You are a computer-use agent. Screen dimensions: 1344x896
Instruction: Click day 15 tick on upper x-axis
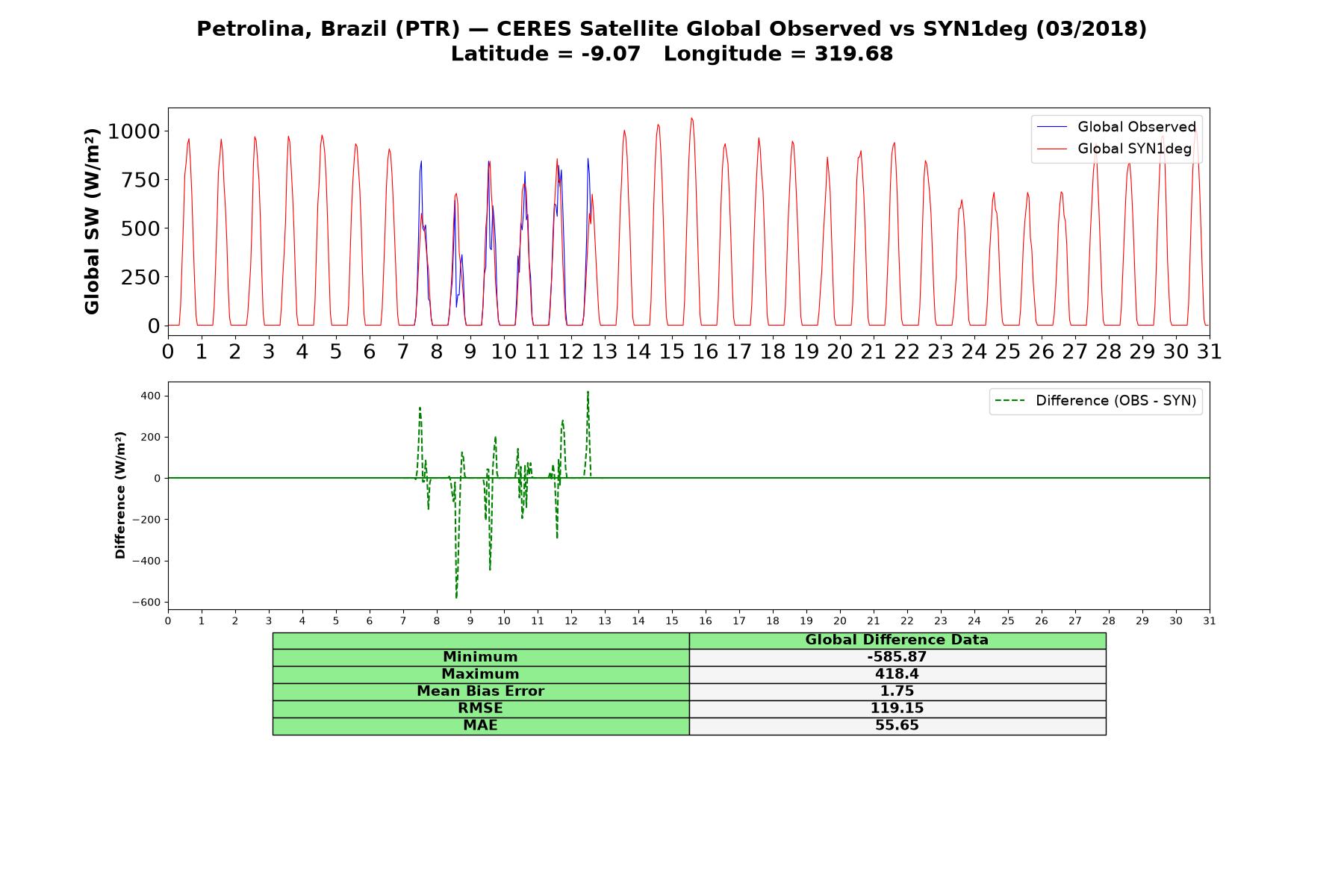(672, 352)
